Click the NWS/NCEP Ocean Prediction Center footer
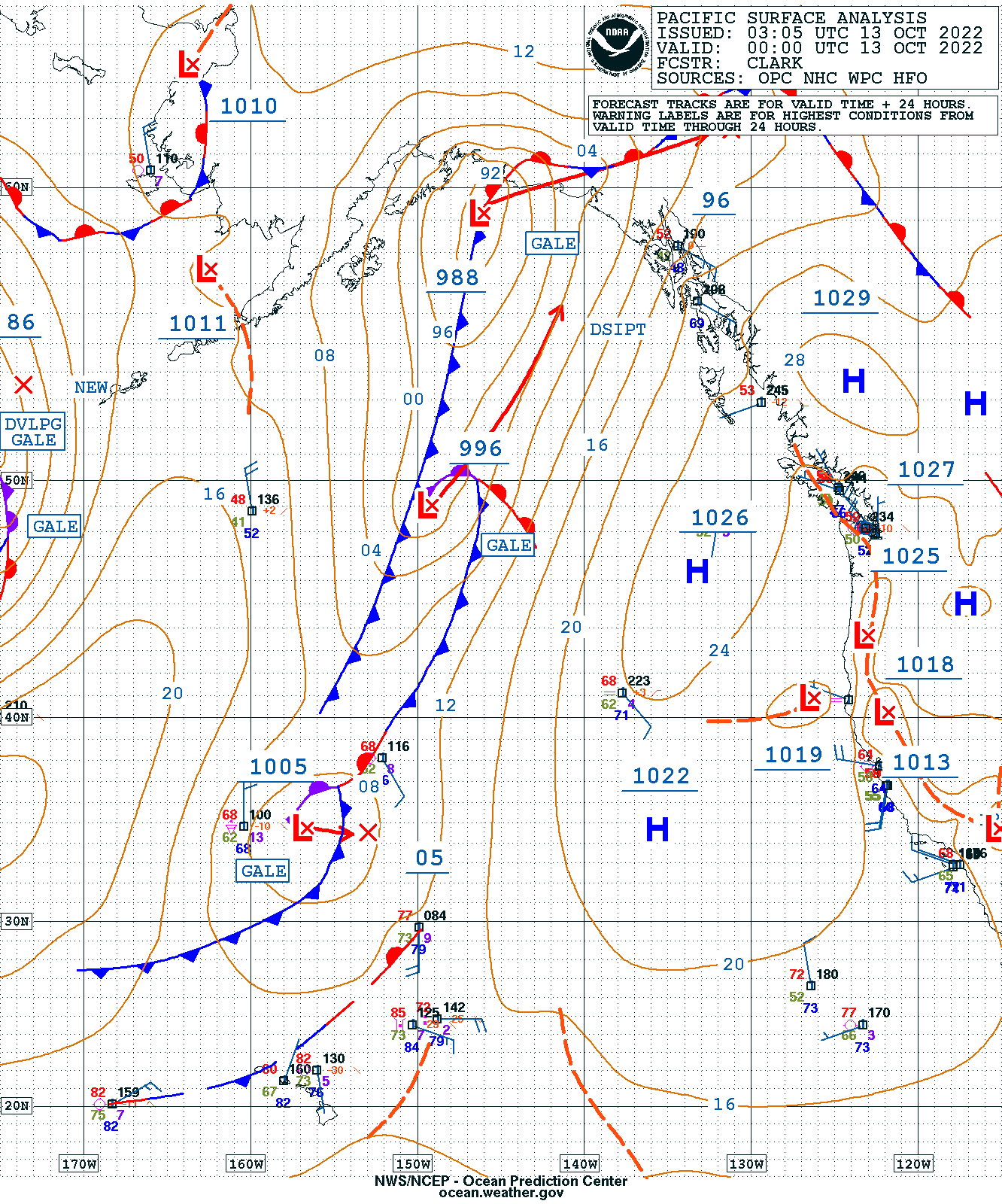This screenshot has width=1002, height=1204. click(501, 1181)
